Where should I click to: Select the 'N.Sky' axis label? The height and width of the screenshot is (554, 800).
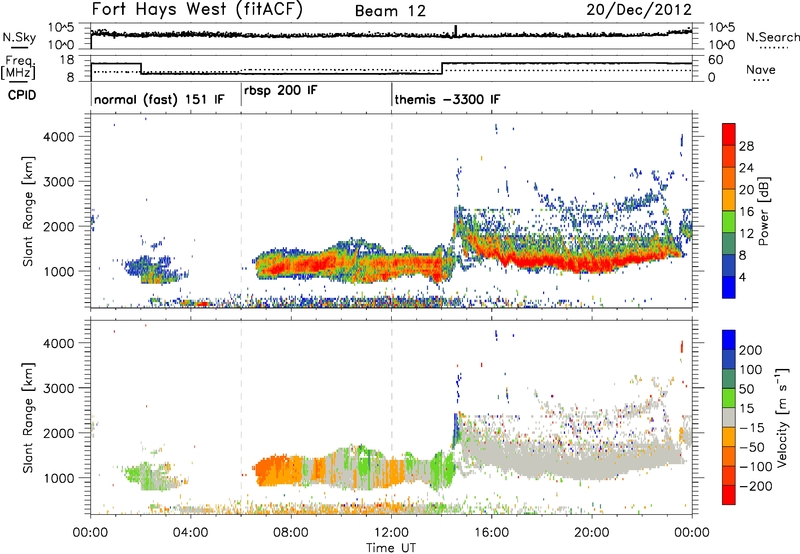[19, 37]
